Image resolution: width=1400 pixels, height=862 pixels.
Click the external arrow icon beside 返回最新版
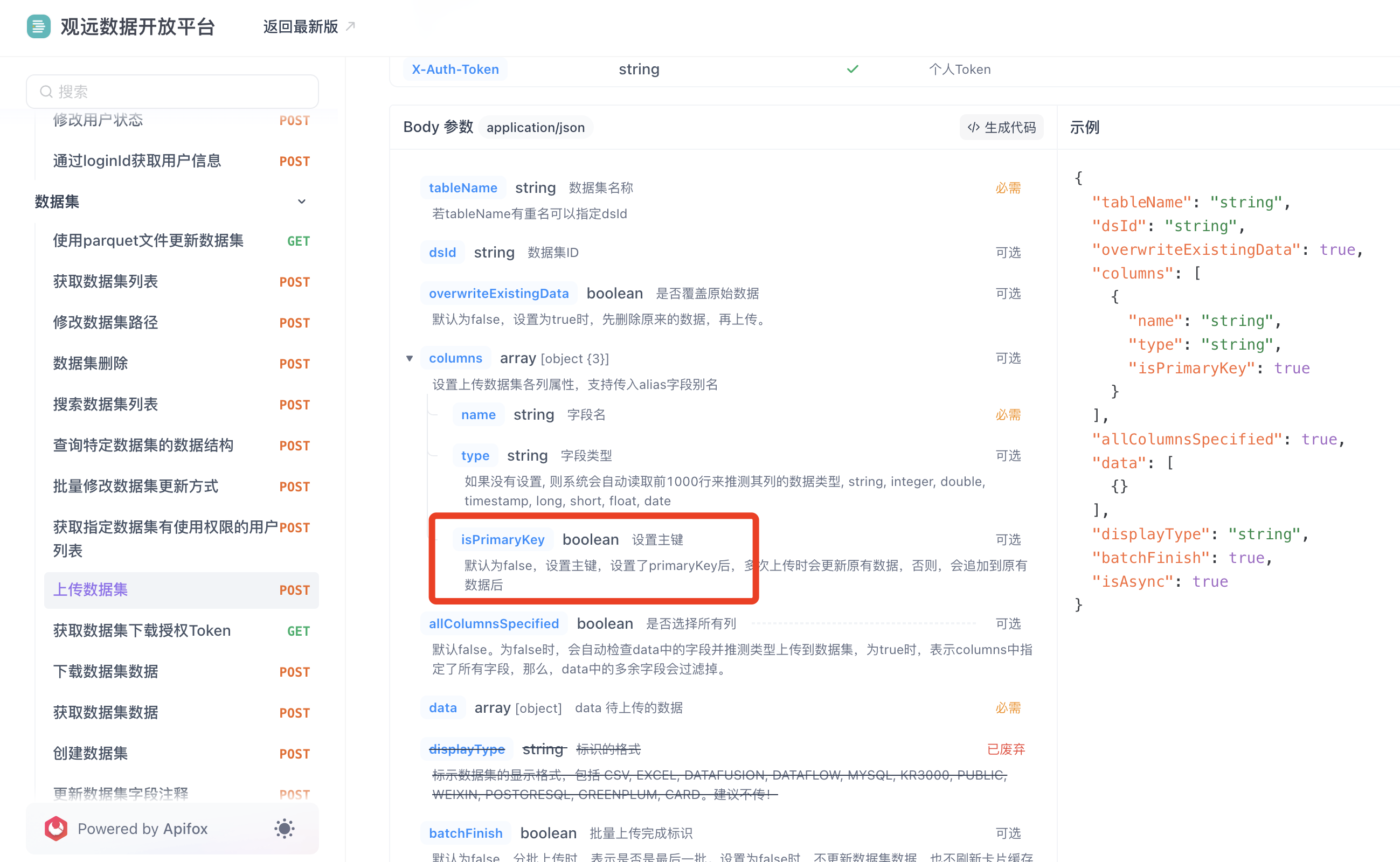coord(351,26)
